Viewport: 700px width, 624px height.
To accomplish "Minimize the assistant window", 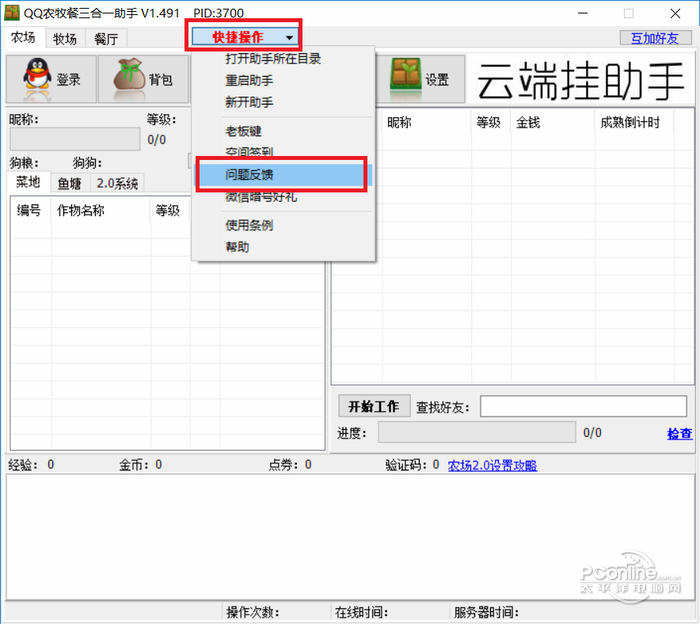I will pyautogui.click(x=582, y=13).
